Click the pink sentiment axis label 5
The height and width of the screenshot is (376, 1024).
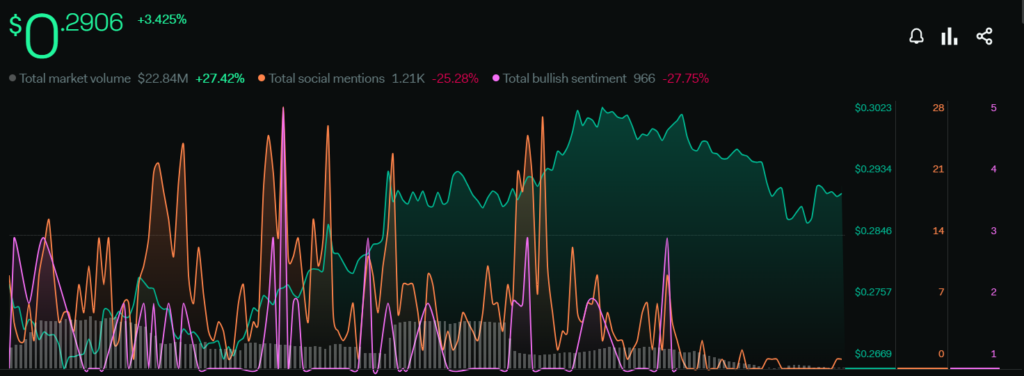click(x=993, y=108)
